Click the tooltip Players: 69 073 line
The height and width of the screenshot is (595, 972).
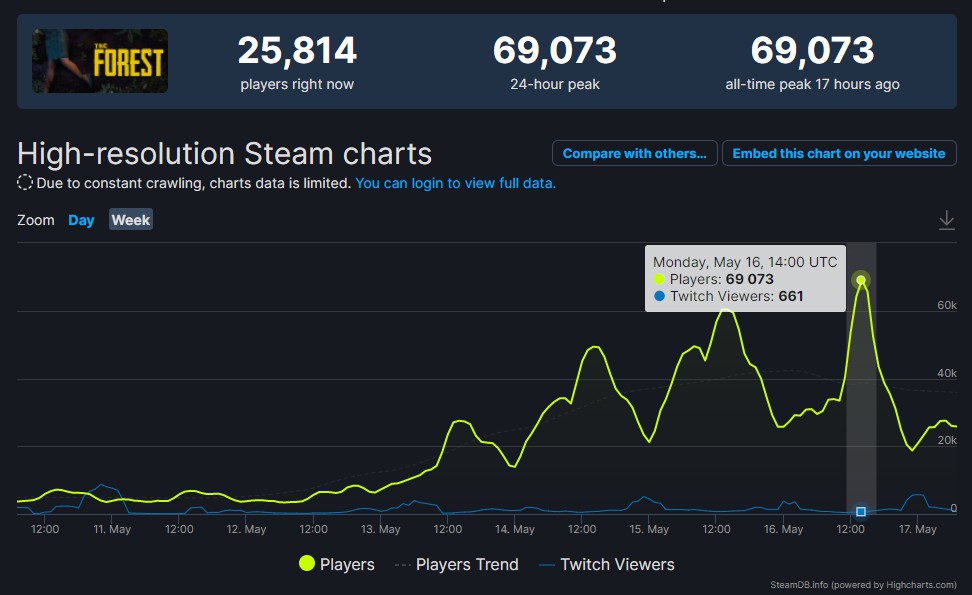coord(714,279)
